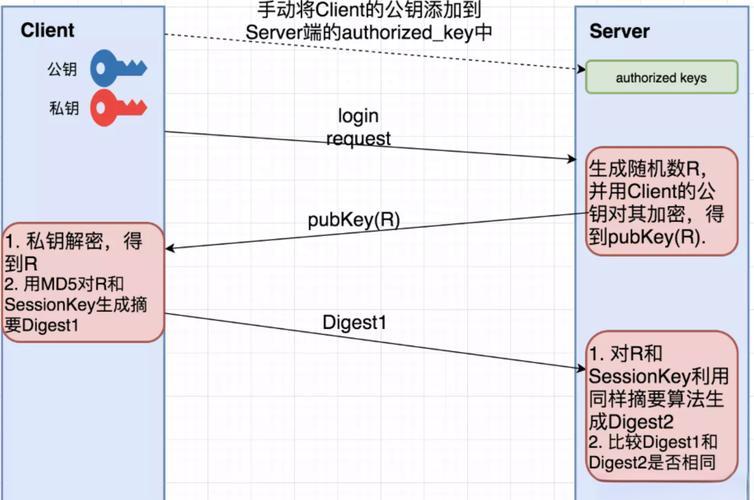Click the Server title label

619,31
